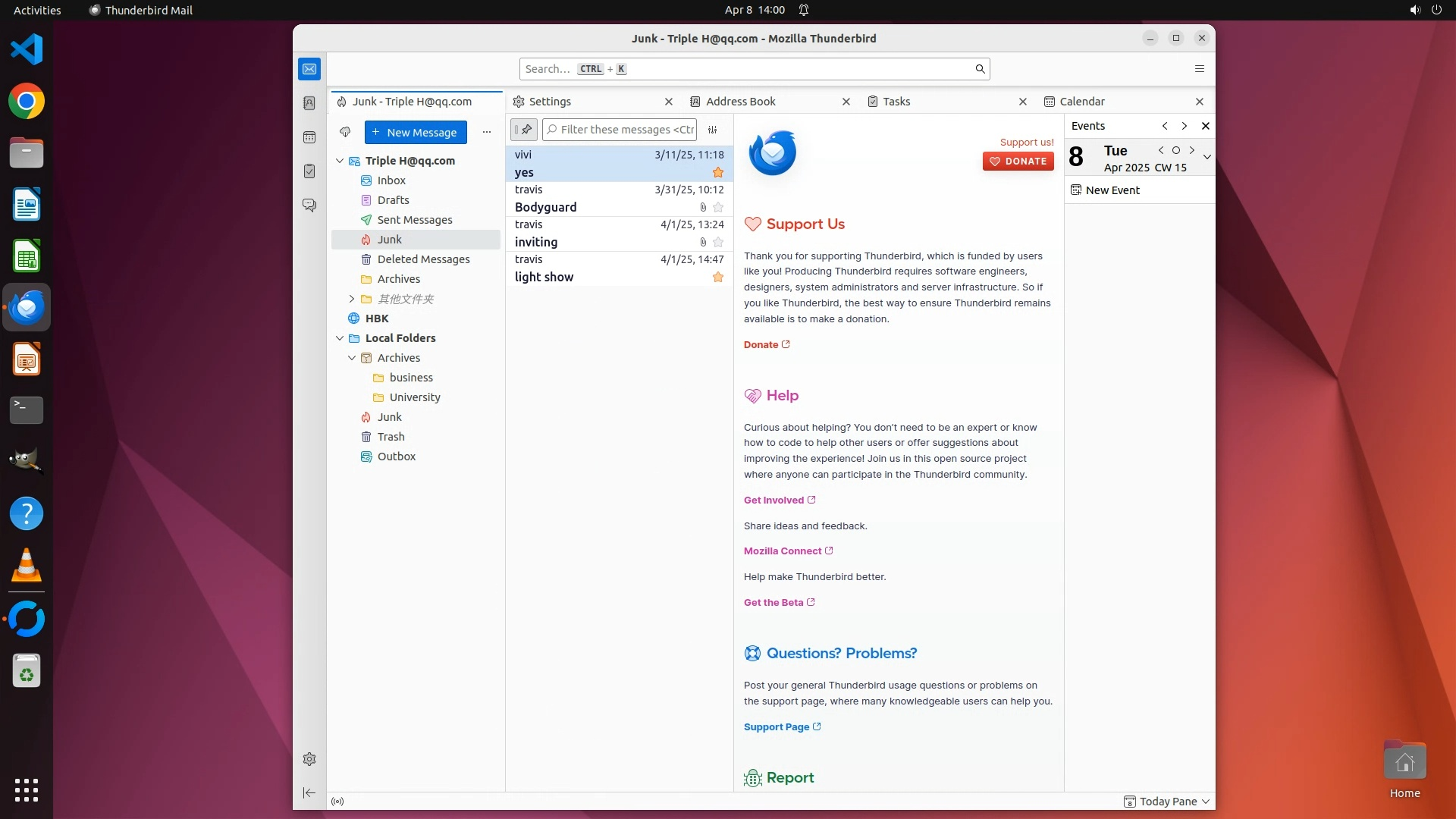
Task: Open Settings gear in spaces toolbar
Action: point(309,759)
